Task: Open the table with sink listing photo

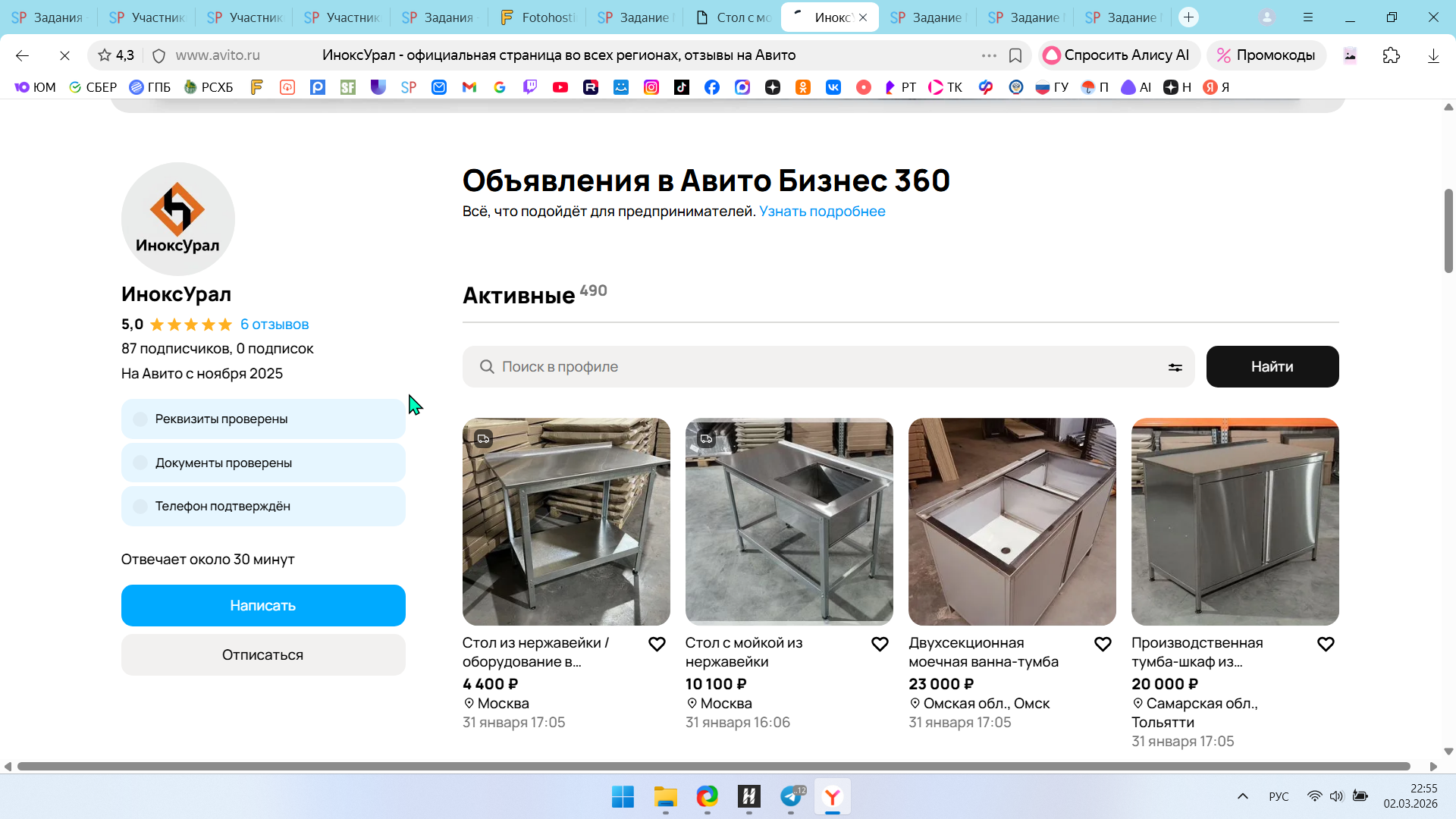Action: (x=789, y=522)
